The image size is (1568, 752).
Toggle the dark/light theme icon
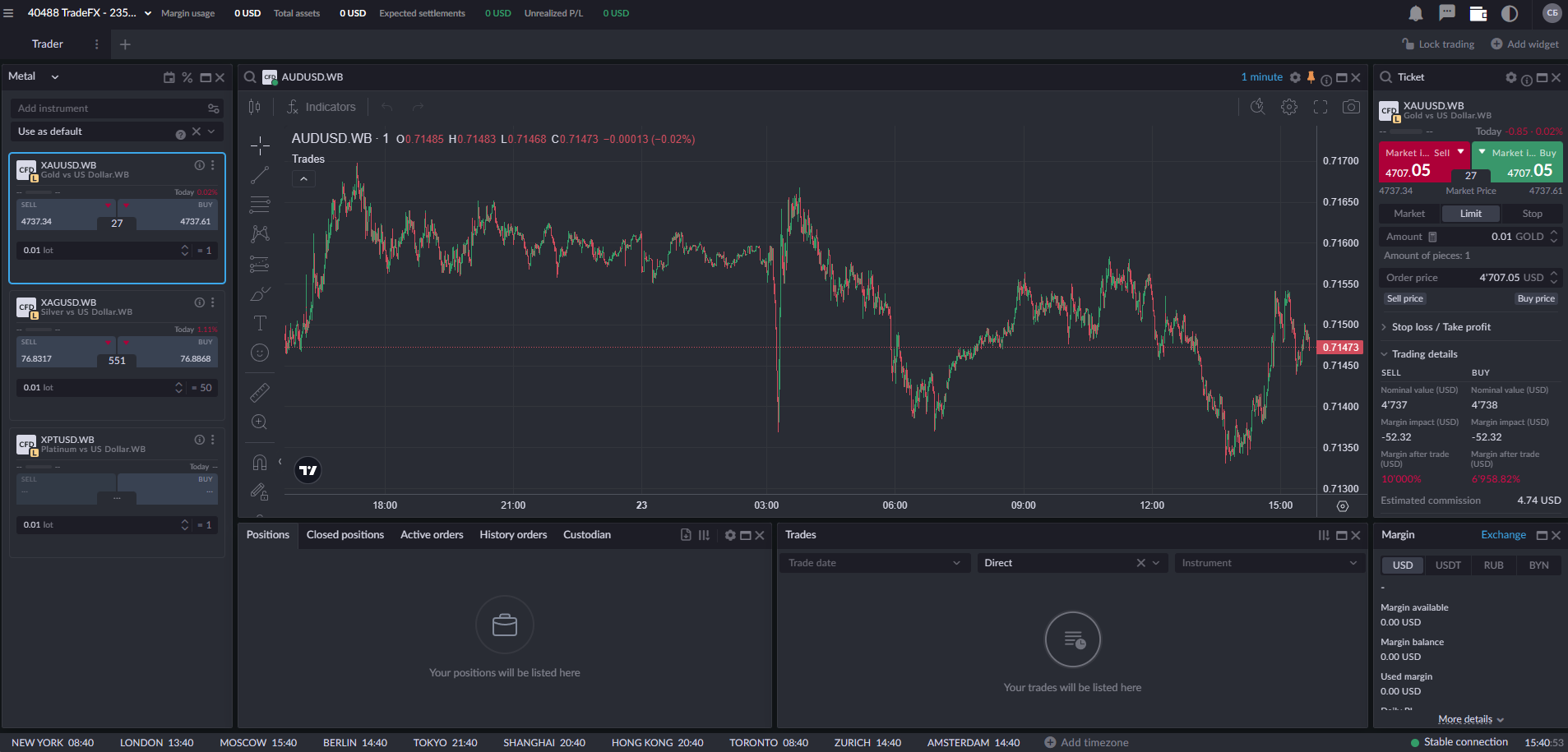coord(1509,13)
